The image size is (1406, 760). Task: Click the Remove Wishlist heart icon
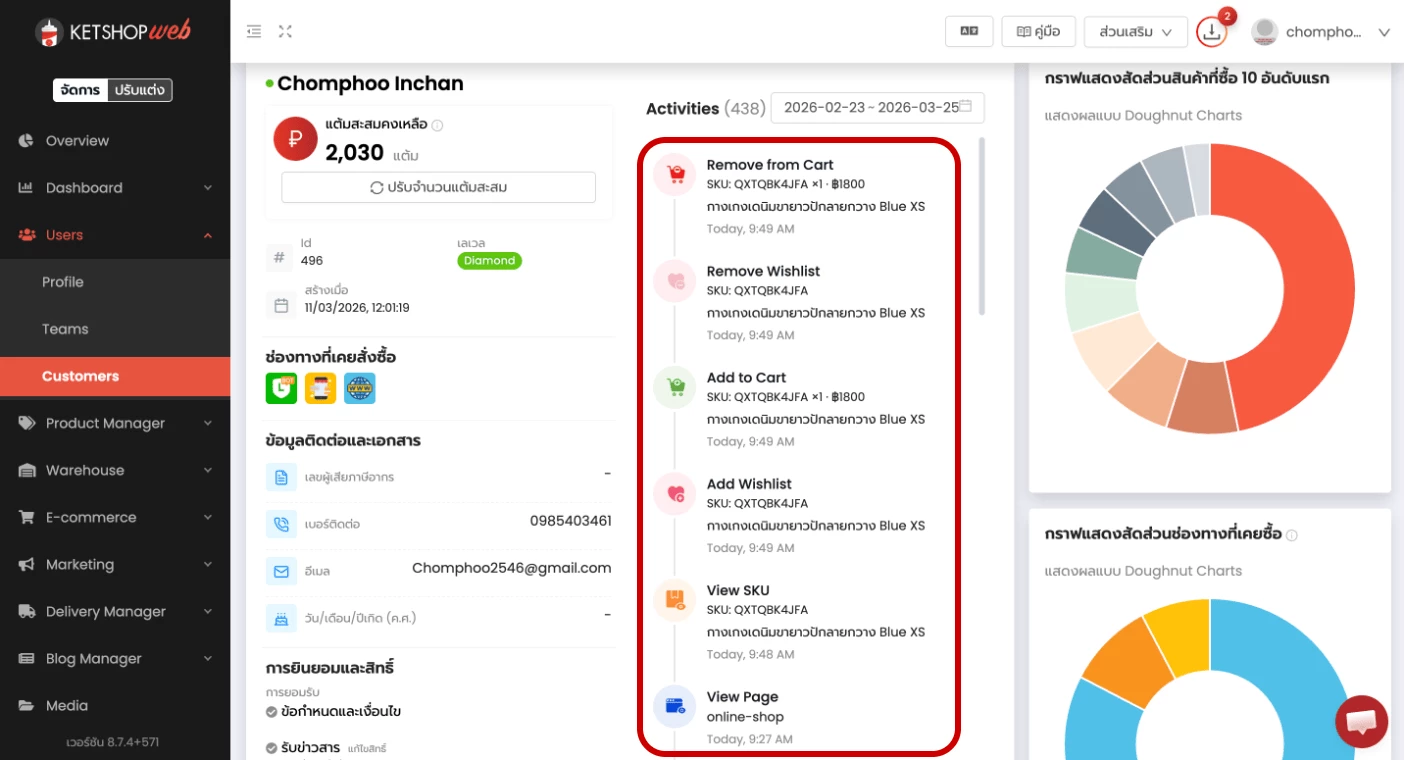[x=675, y=280]
